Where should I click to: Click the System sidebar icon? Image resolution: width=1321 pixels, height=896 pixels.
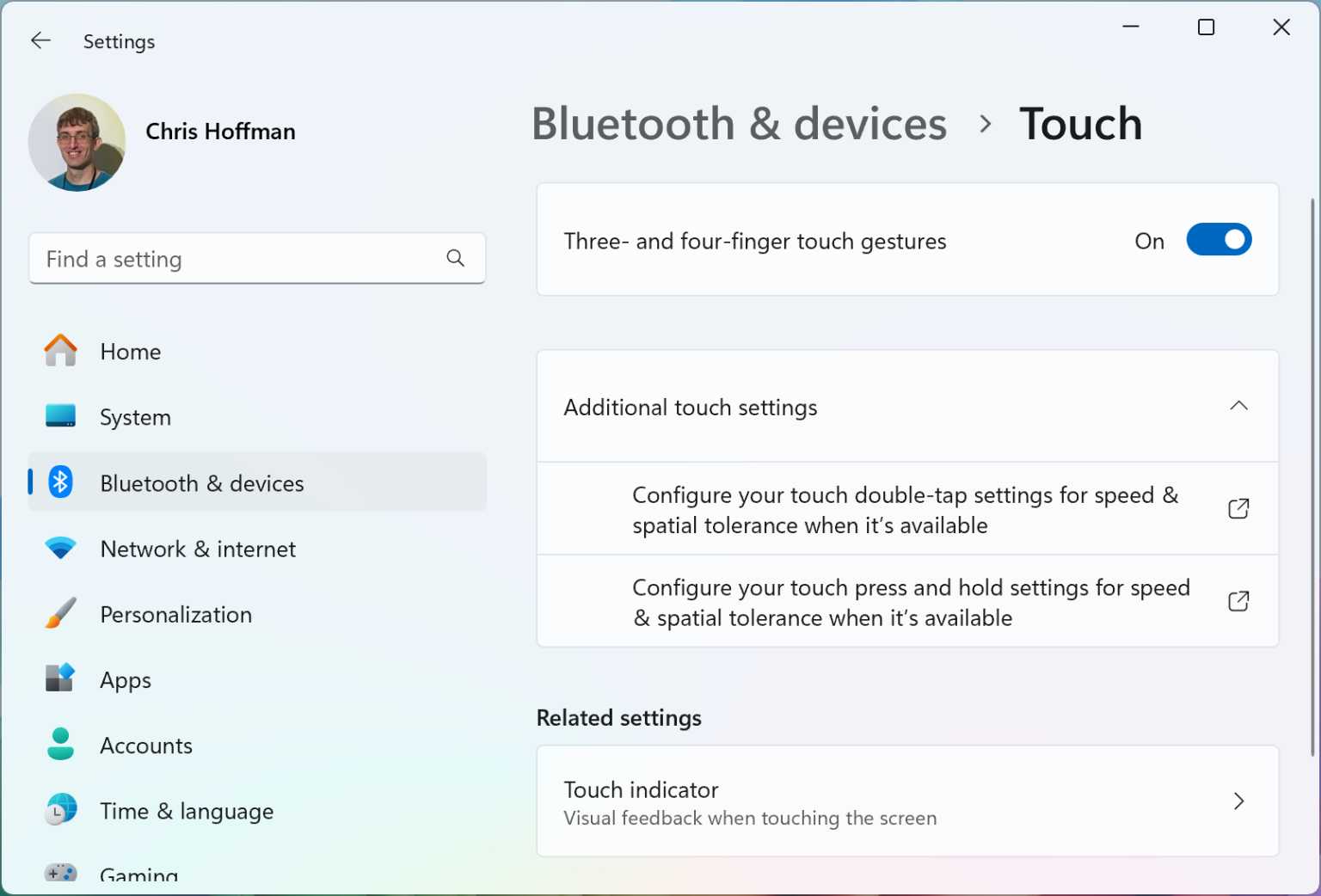tap(60, 417)
